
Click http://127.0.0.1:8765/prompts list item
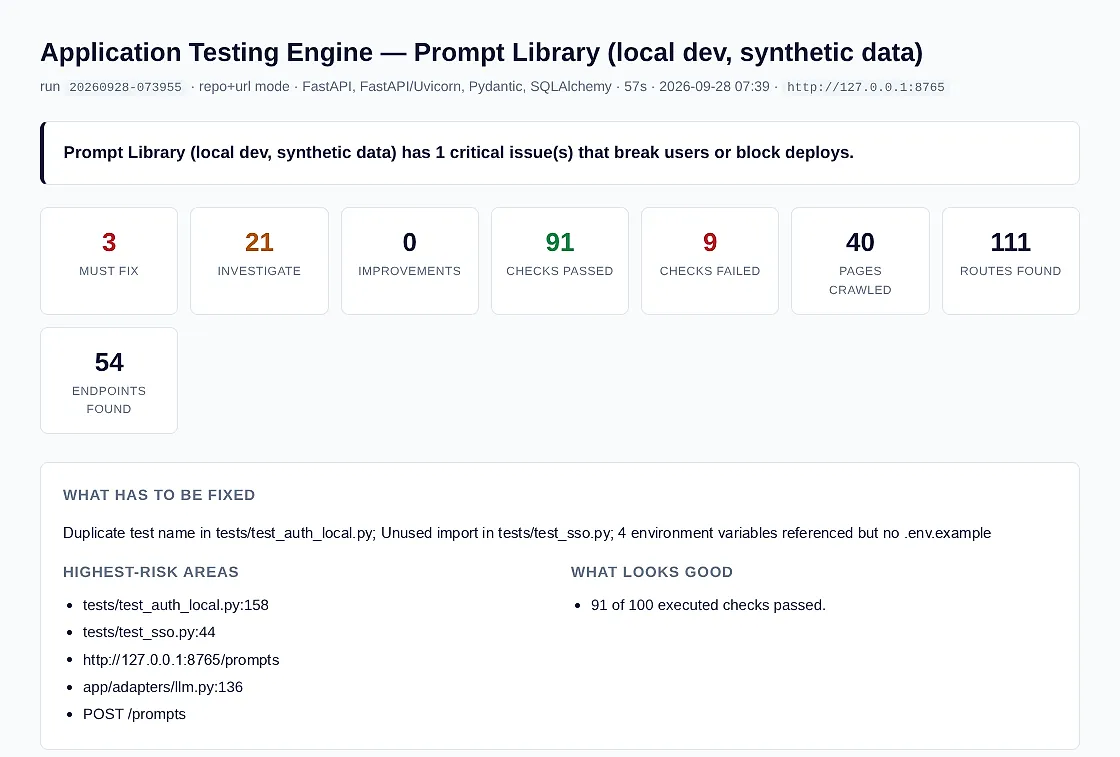(181, 660)
